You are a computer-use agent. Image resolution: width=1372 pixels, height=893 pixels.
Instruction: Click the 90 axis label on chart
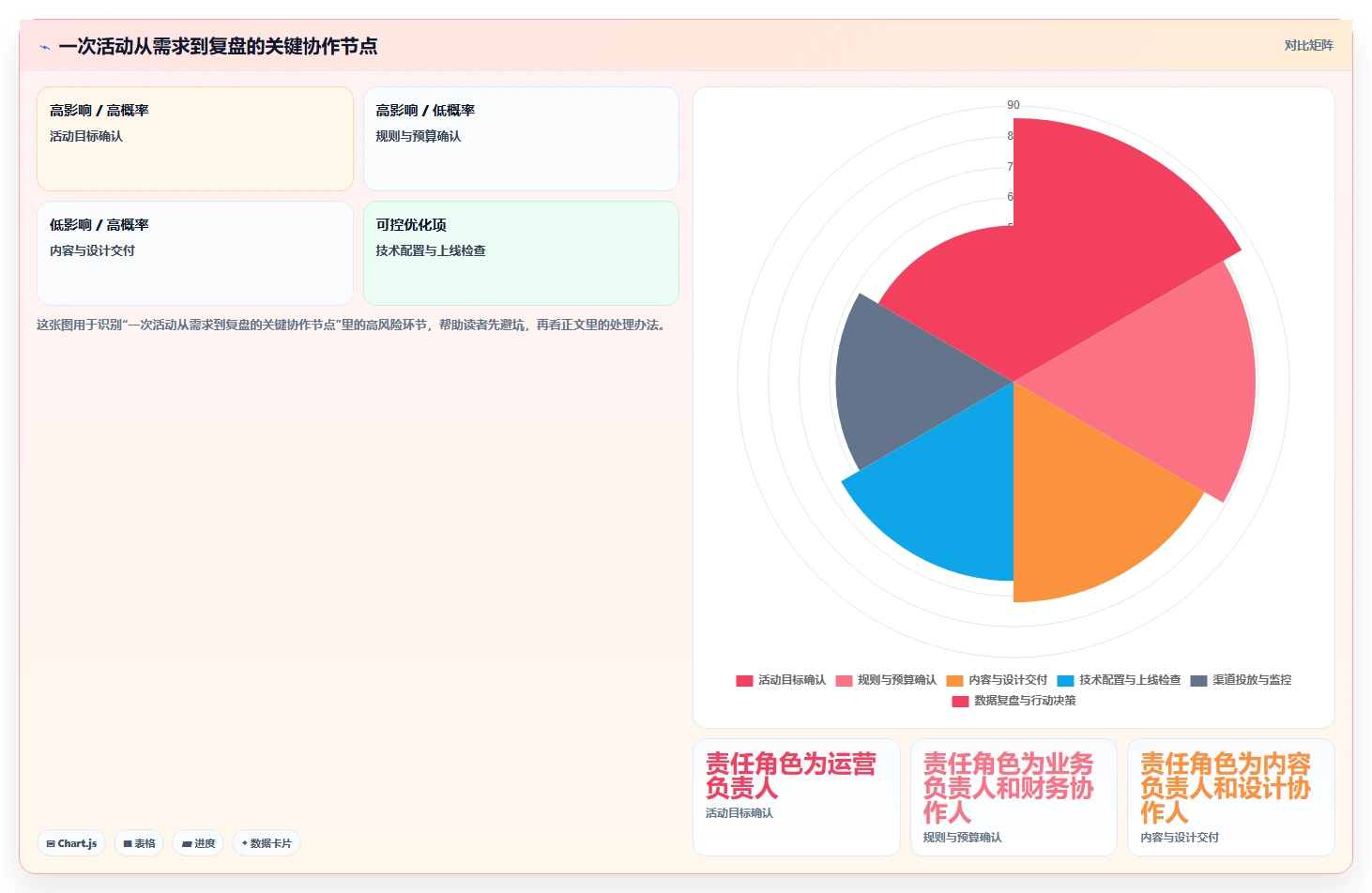point(1014,105)
